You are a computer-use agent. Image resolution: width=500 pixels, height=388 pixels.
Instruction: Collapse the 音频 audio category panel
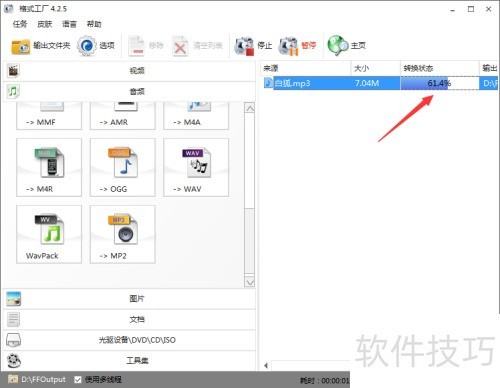click(x=129, y=91)
